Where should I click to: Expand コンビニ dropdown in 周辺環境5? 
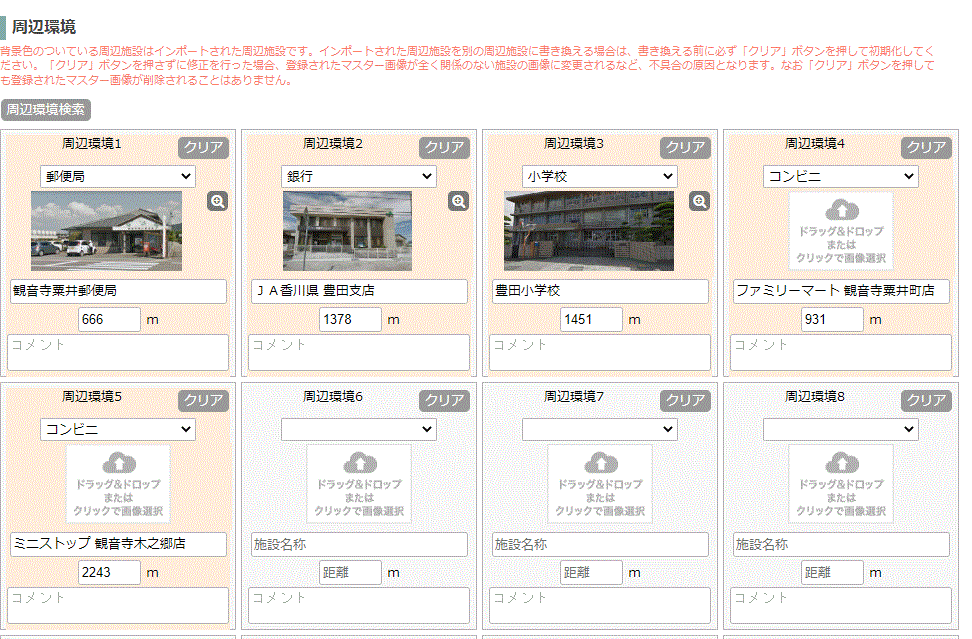118,430
